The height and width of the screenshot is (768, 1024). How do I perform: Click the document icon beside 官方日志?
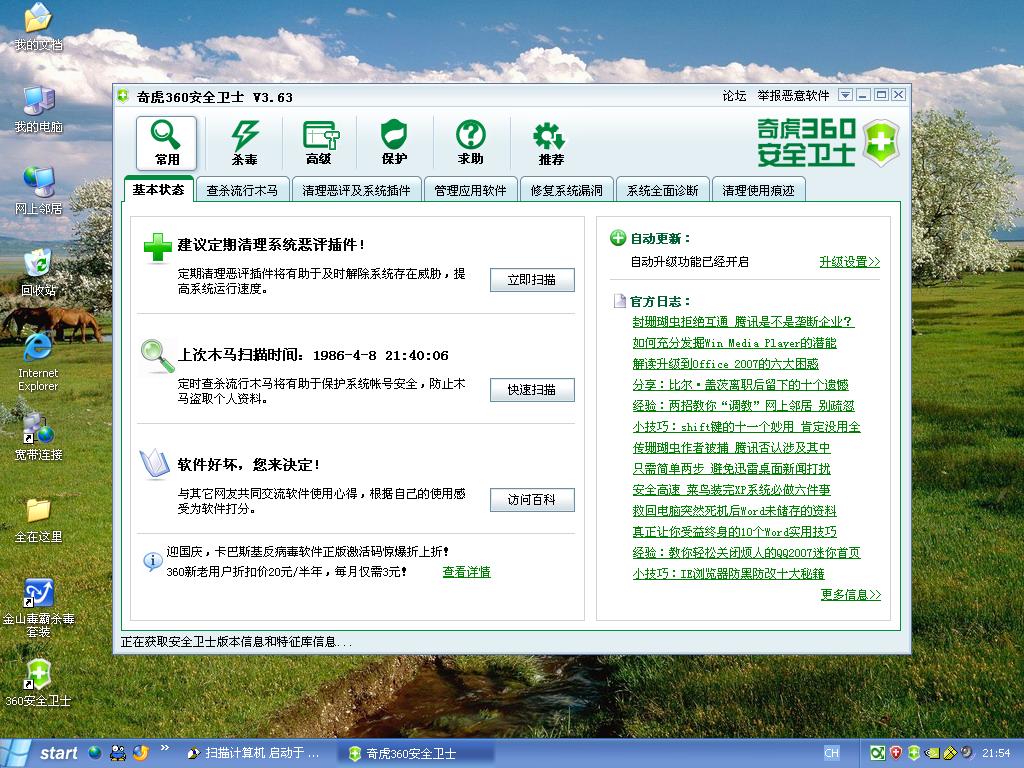pyautogui.click(x=619, y=301)
